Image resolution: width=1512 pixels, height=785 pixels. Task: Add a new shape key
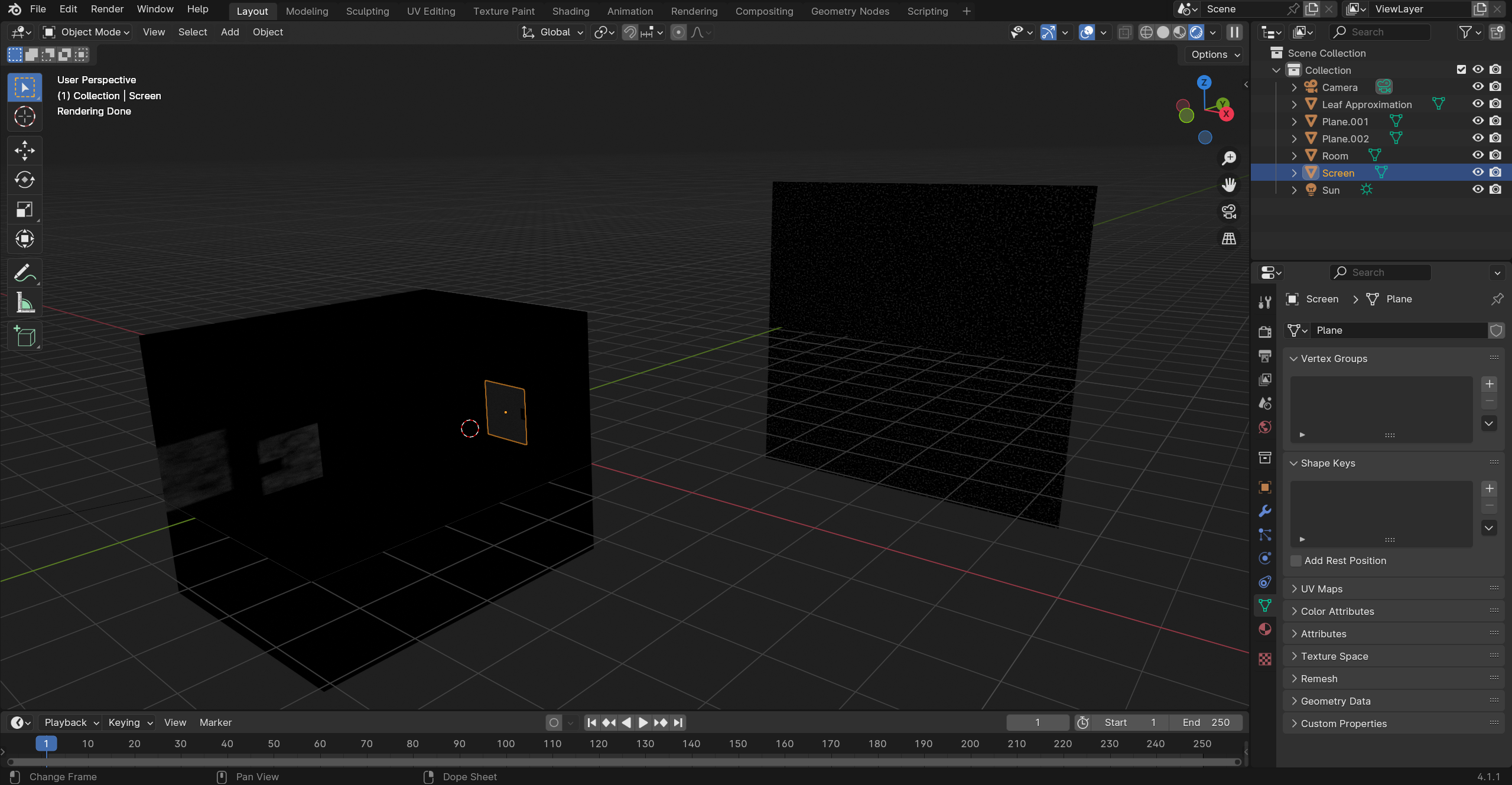1490,488
